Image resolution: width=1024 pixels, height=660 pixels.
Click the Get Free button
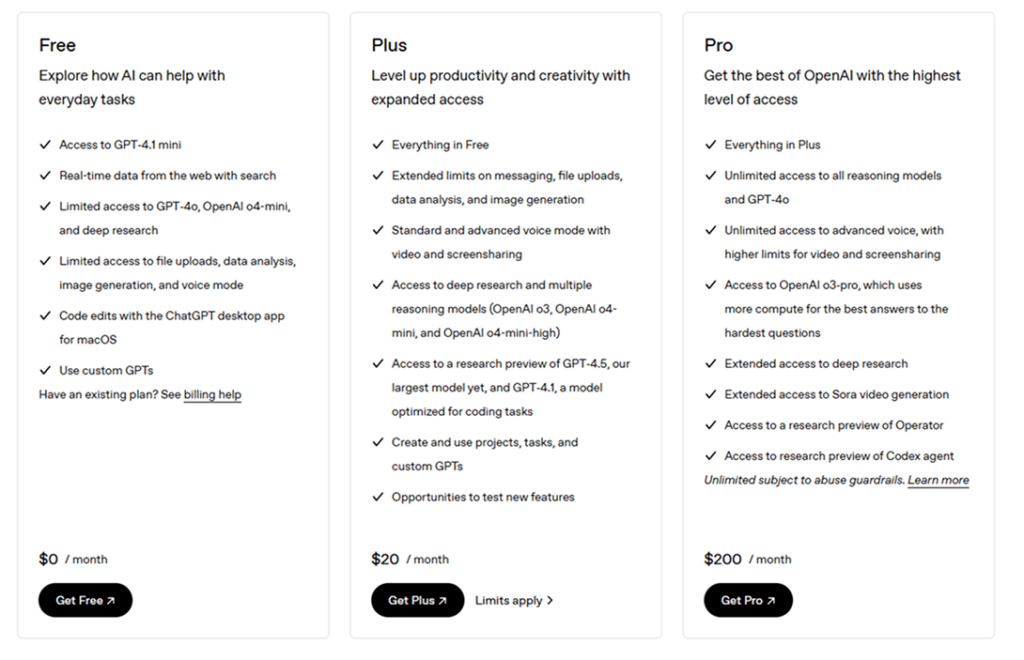click(x=85, y=600)
